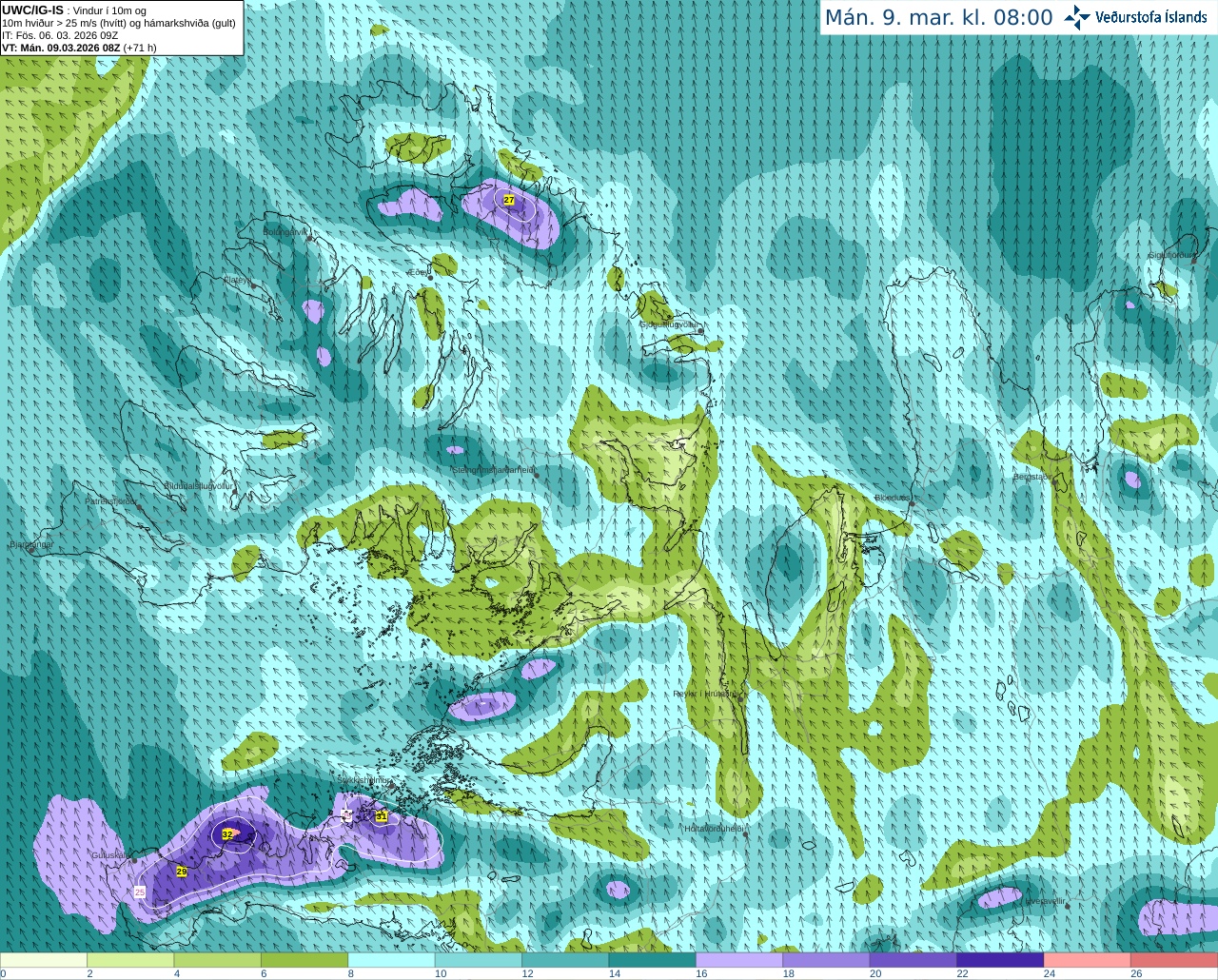
Task: Click the '10m hviður > 25 m/s' legend line
Action: click(119, 23)
